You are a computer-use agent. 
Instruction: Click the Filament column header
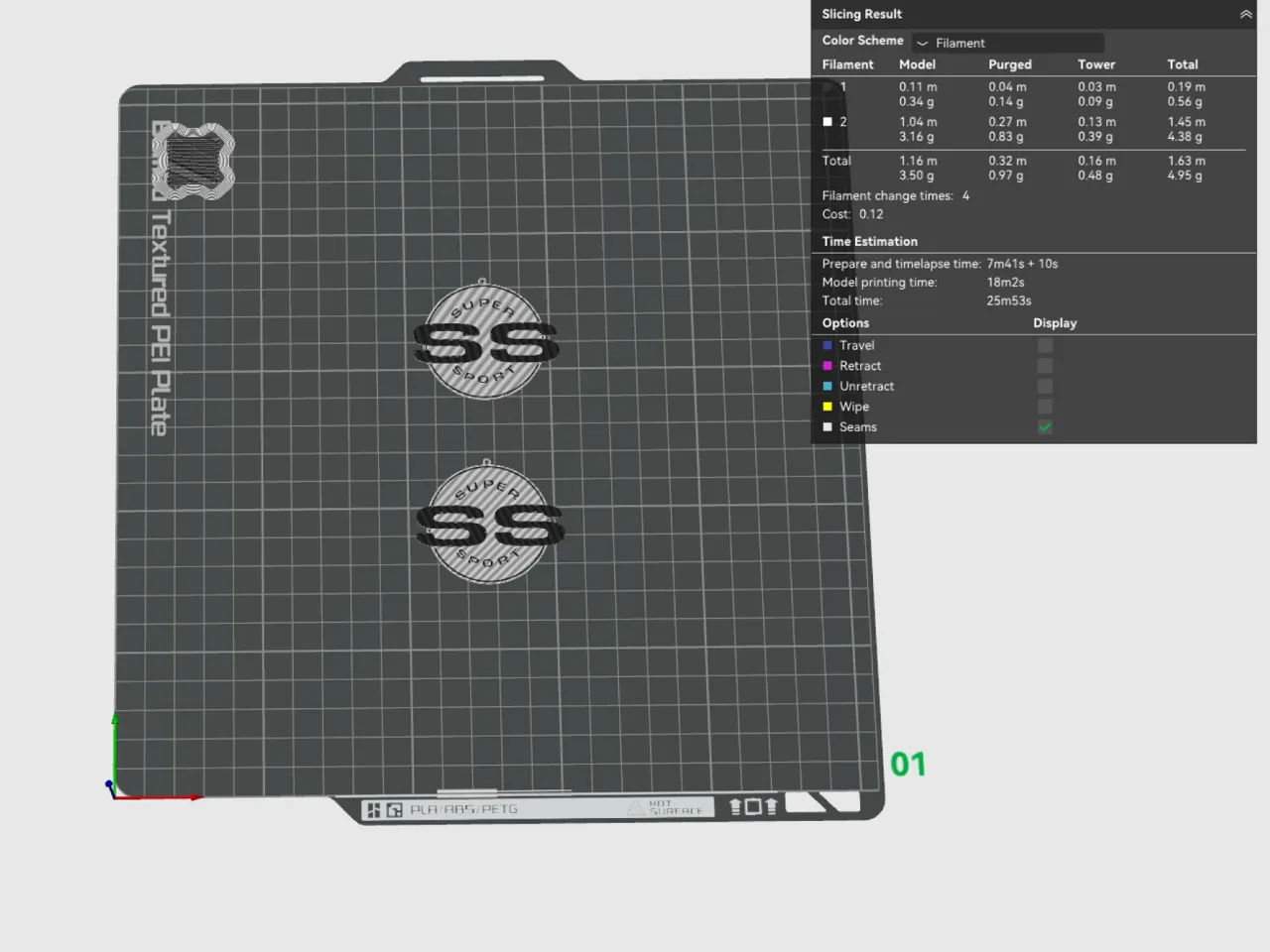(847, 64)
